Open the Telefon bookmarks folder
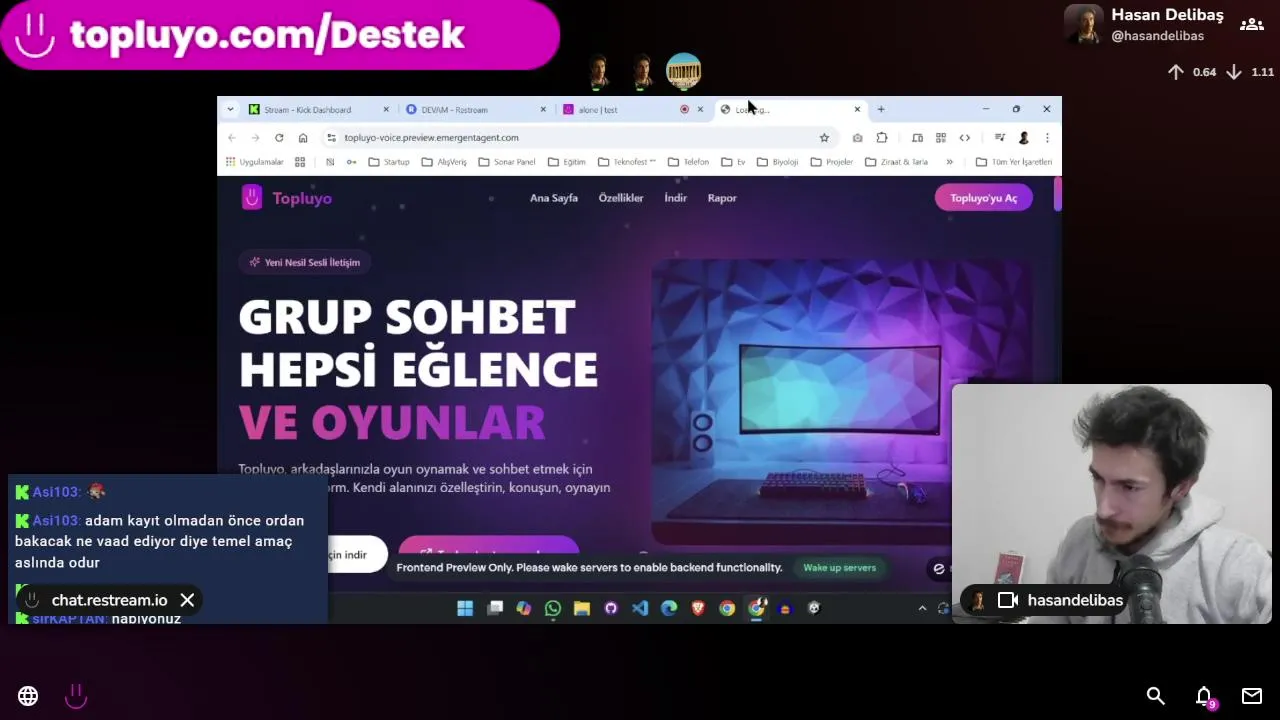 [x=688, y=162]
